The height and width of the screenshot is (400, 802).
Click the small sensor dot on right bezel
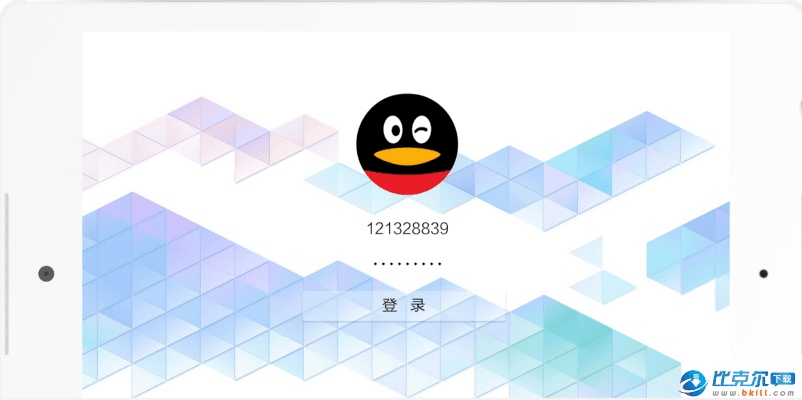(x=763, y=273)
